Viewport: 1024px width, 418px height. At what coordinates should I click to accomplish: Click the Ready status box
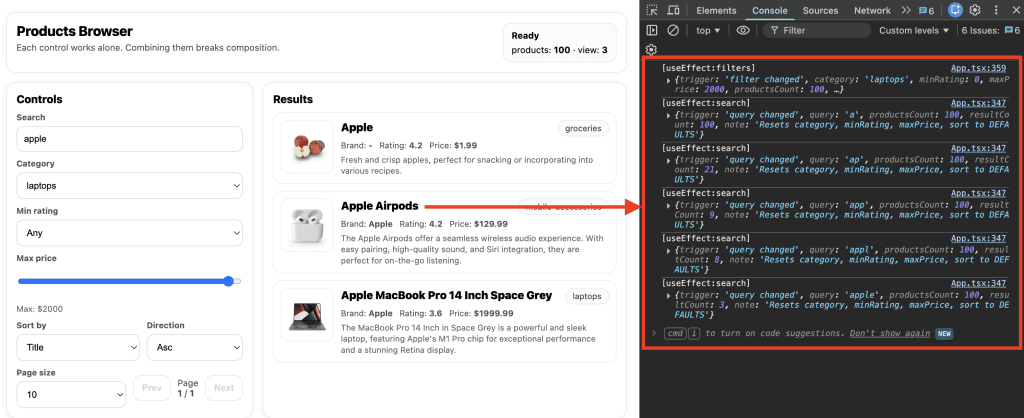click(x=560, y=42)
